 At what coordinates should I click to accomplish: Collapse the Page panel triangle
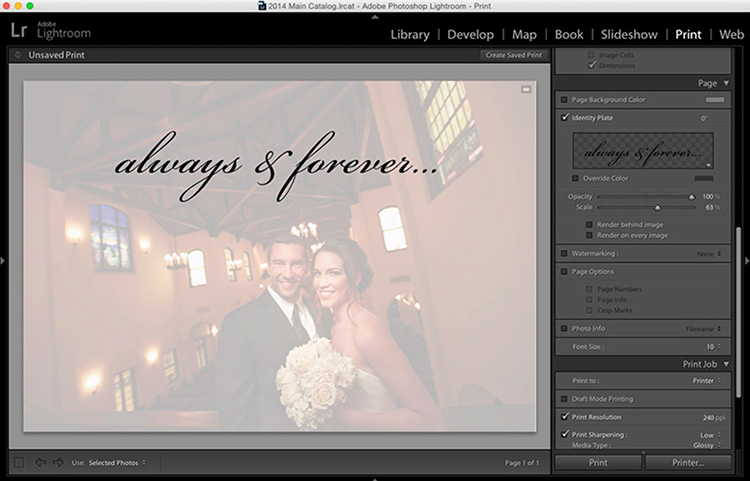coord(726,83)
